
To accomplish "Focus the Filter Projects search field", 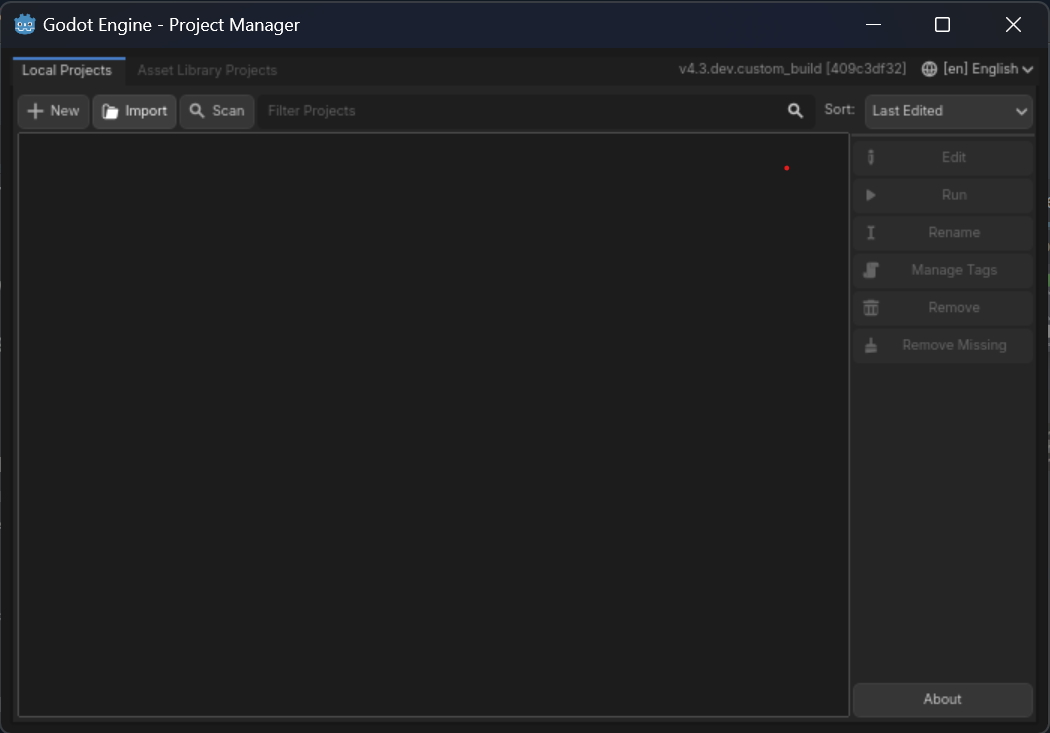I will coord(536,111).
